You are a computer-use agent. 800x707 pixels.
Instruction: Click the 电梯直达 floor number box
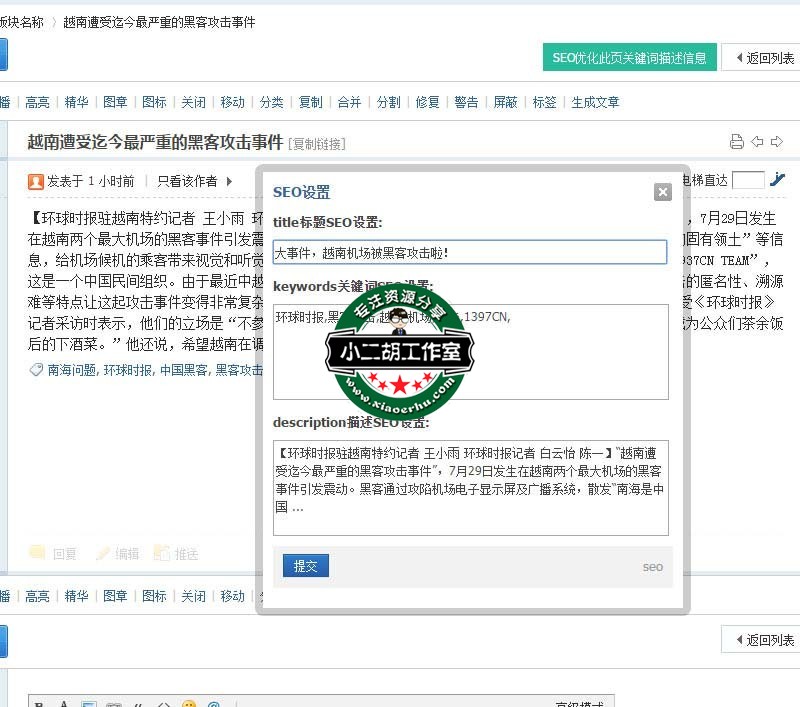pyautogui.click(x=748, y=180)
